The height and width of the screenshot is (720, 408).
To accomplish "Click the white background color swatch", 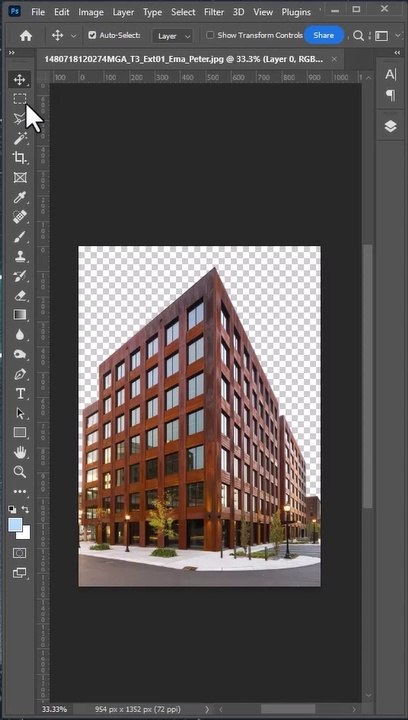I will pos(26,535).
